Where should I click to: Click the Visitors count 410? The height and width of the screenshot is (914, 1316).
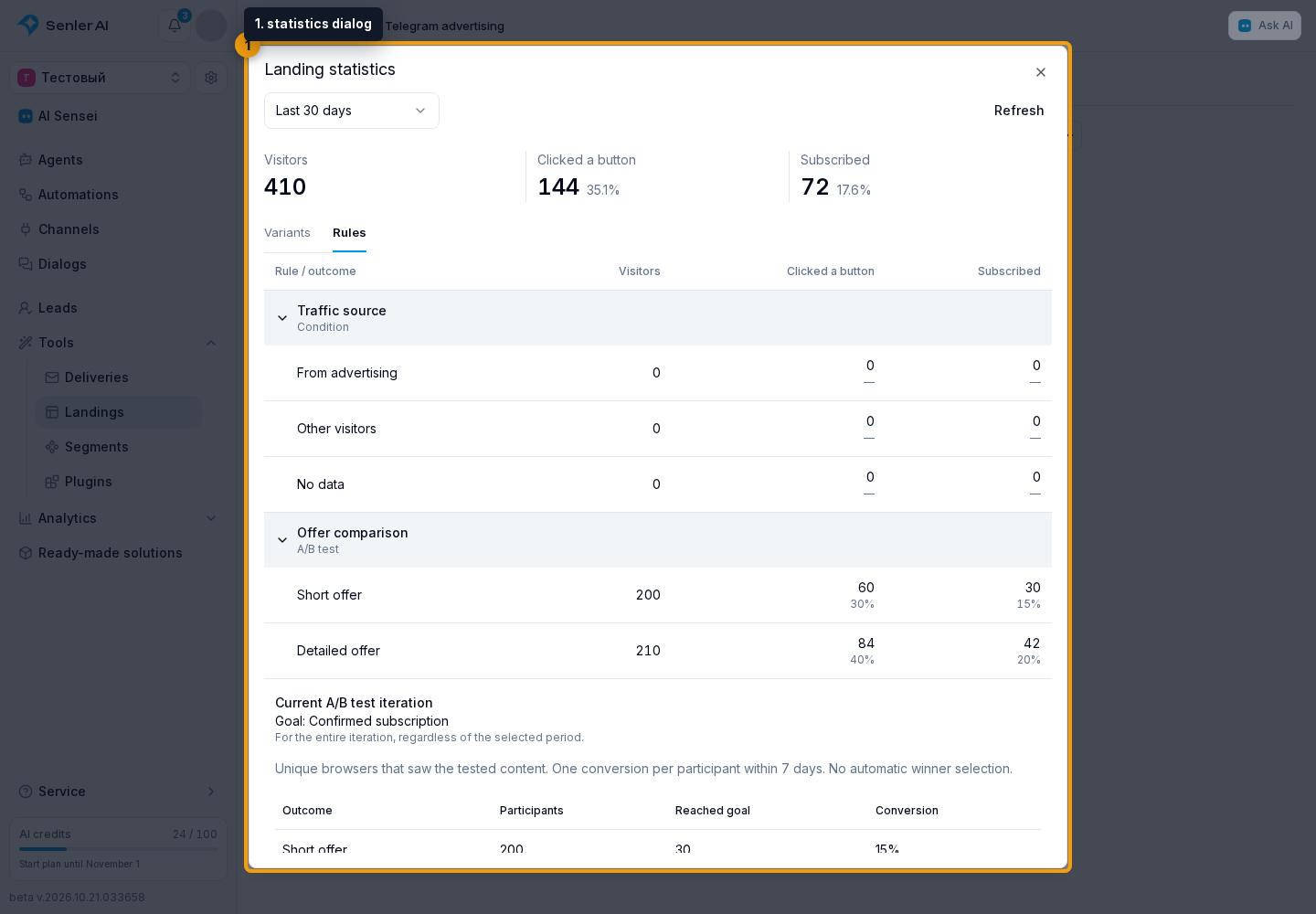point(285,186)
